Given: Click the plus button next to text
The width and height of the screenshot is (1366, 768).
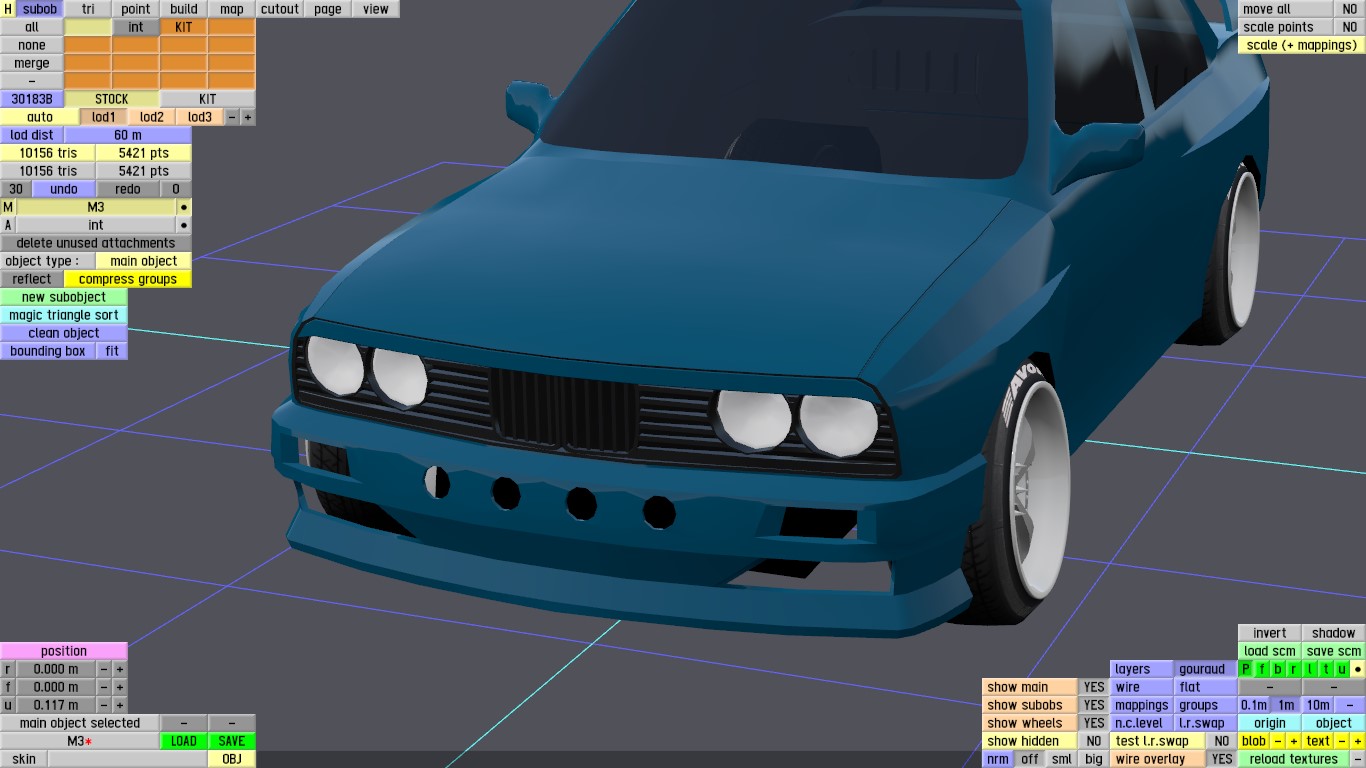Looking at the screenshot, I should pos(1358,741).
